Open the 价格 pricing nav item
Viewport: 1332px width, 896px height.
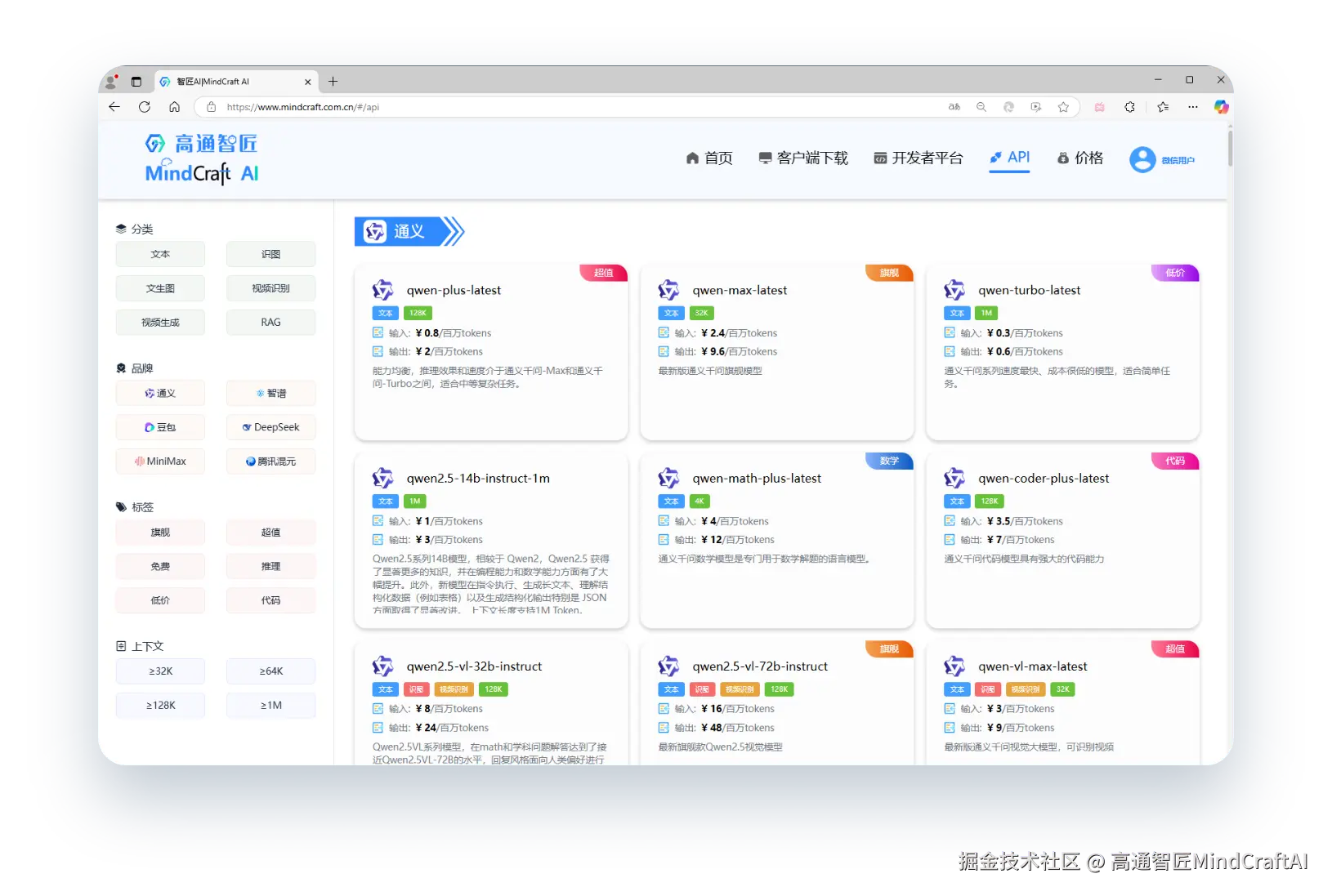[1080, 158]
